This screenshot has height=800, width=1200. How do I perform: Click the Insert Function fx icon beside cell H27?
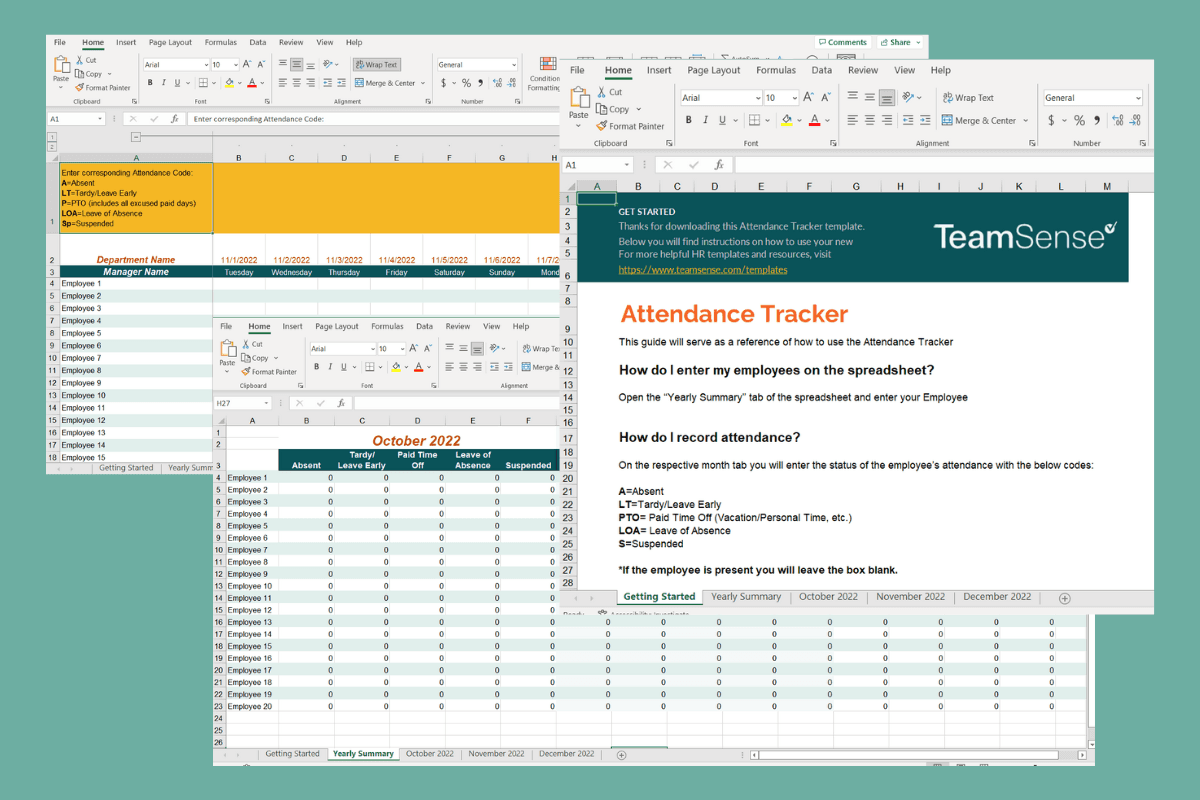click(x=341, y=403)
